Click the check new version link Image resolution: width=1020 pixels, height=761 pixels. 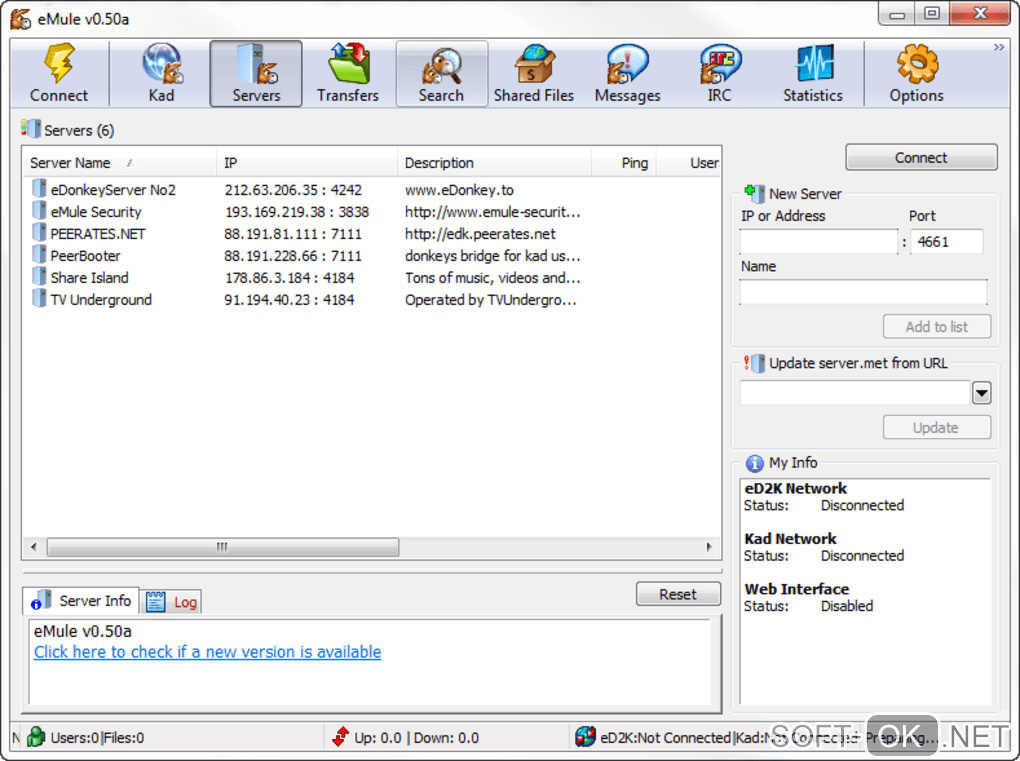tap(208, 652)
